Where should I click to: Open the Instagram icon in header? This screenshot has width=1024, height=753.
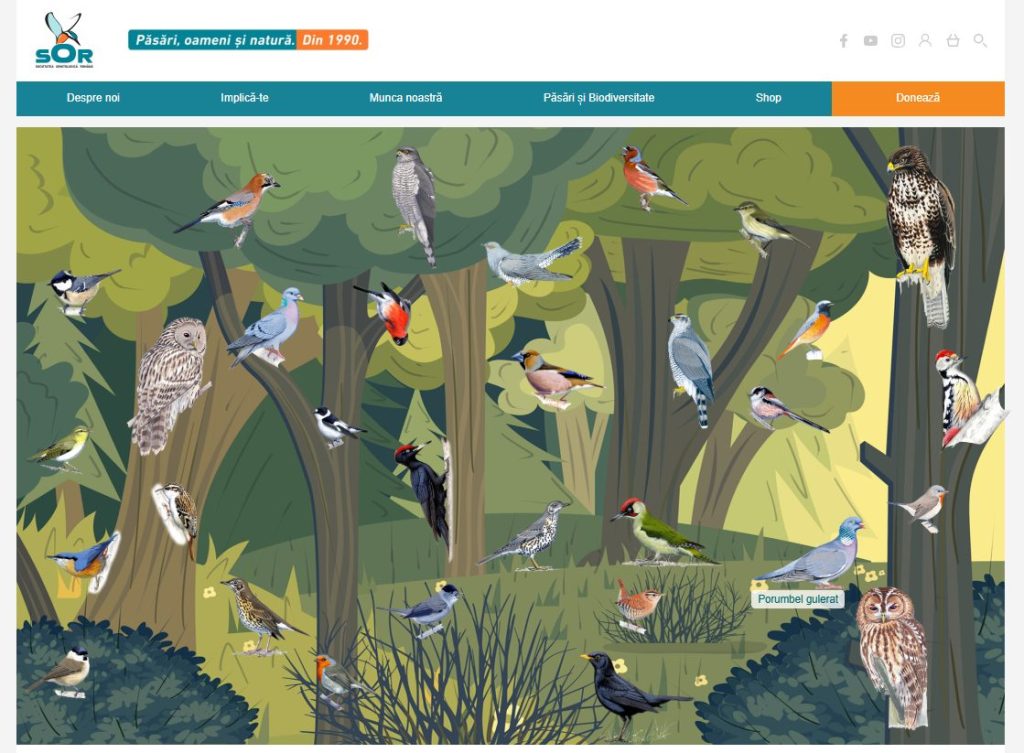pyautogui.click(x=898, y=41)
